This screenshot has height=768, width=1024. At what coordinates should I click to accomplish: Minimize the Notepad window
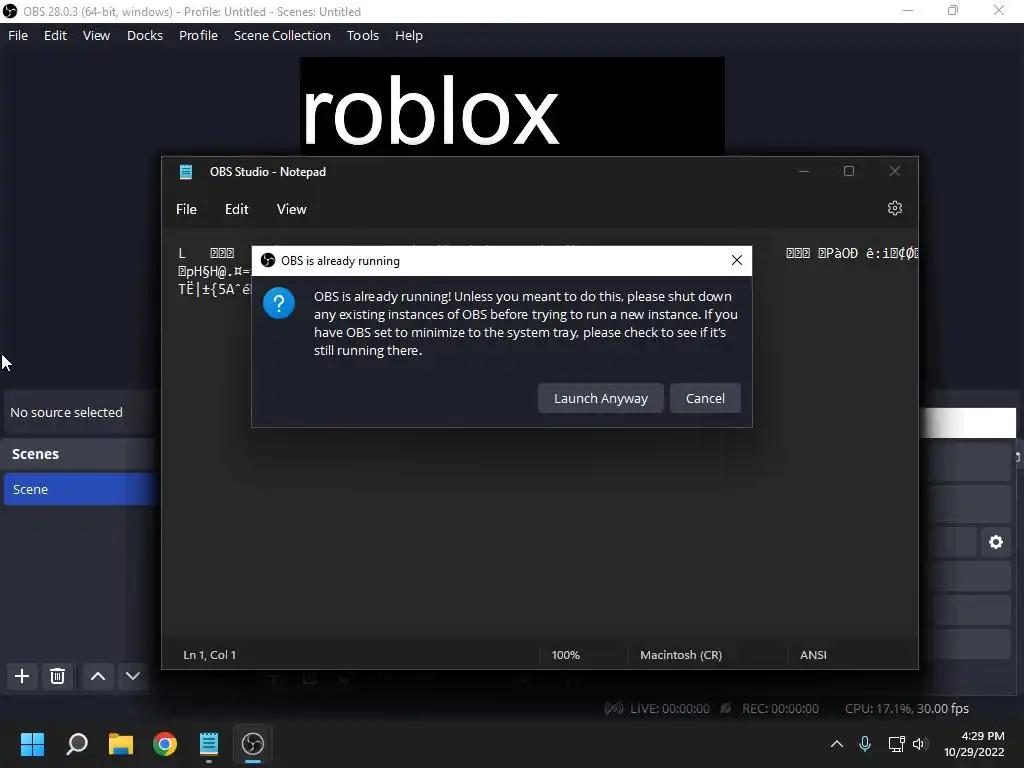(804, 171)
